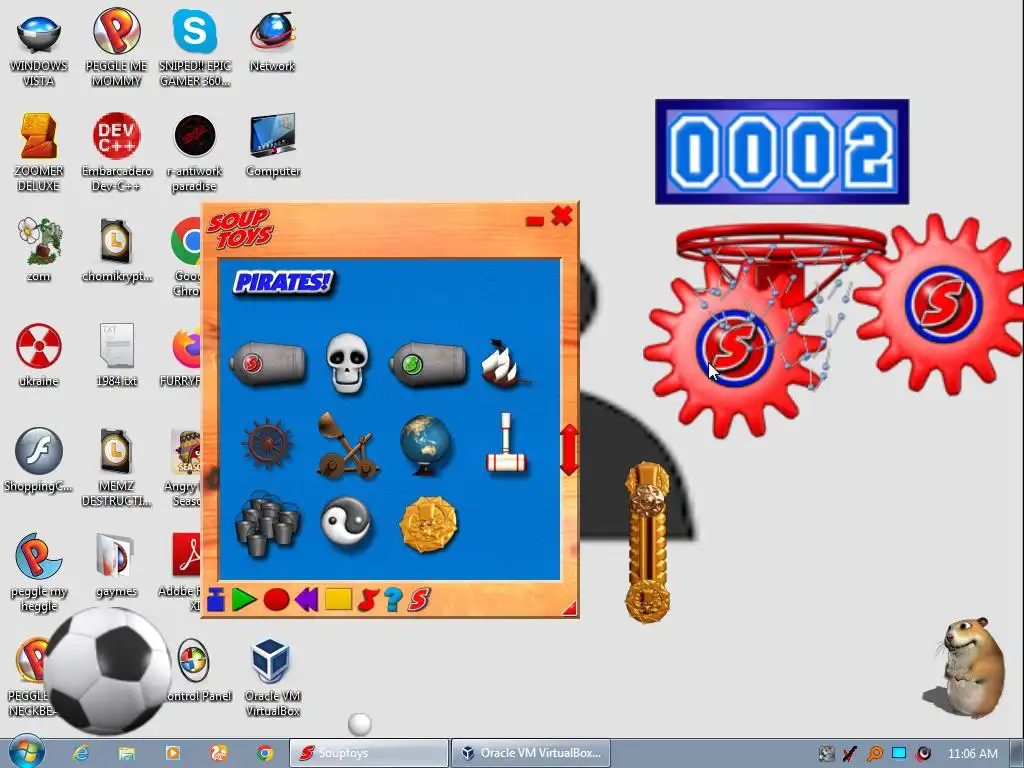Select the green cannon toy
The width and height of the screenshot is (1024, 768).
[x=428, y=364]
